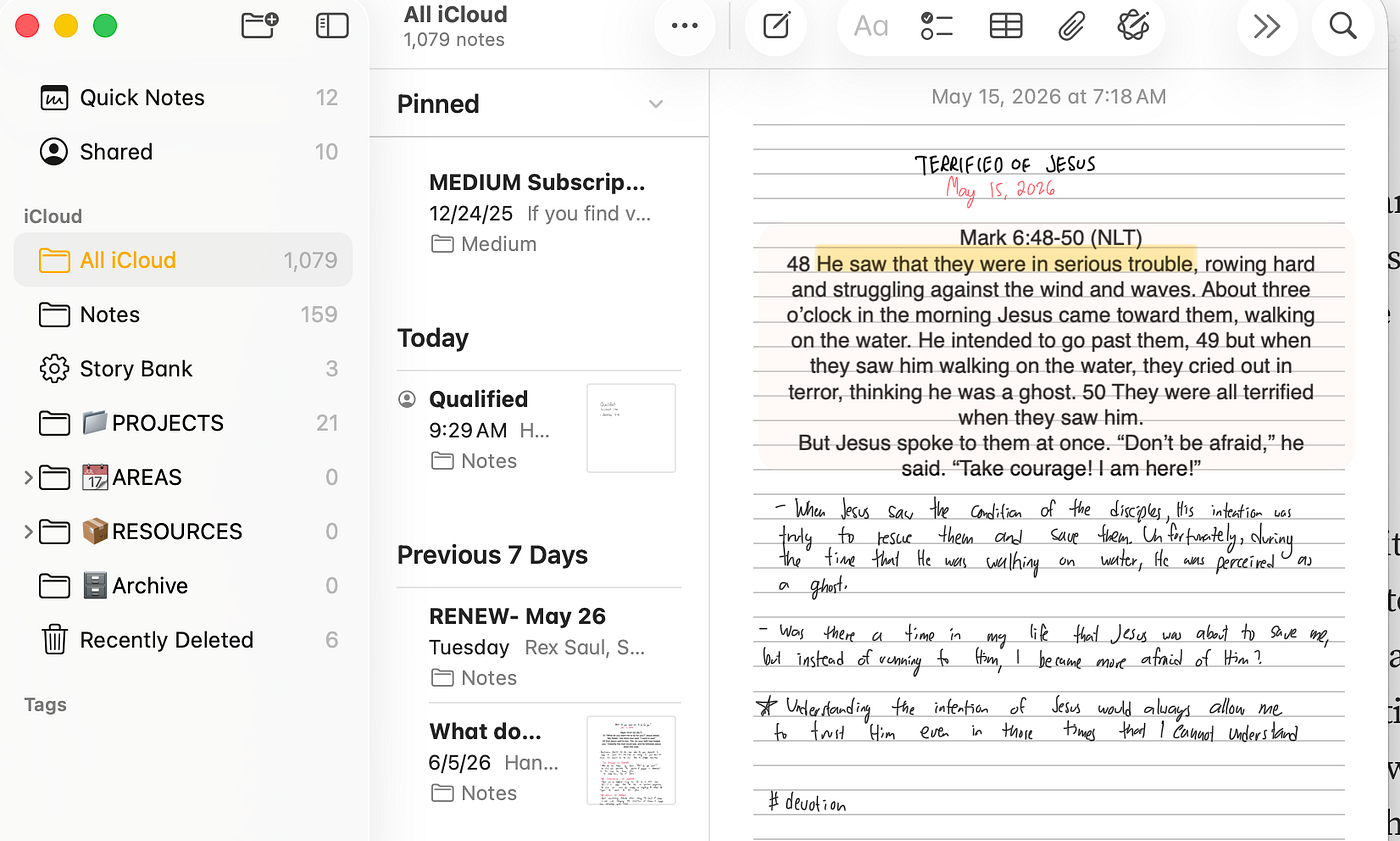Screen dimensions: 1400x841
Task: Click the Qualified note thumbnail preview
Action: click(x=631, y=428)
